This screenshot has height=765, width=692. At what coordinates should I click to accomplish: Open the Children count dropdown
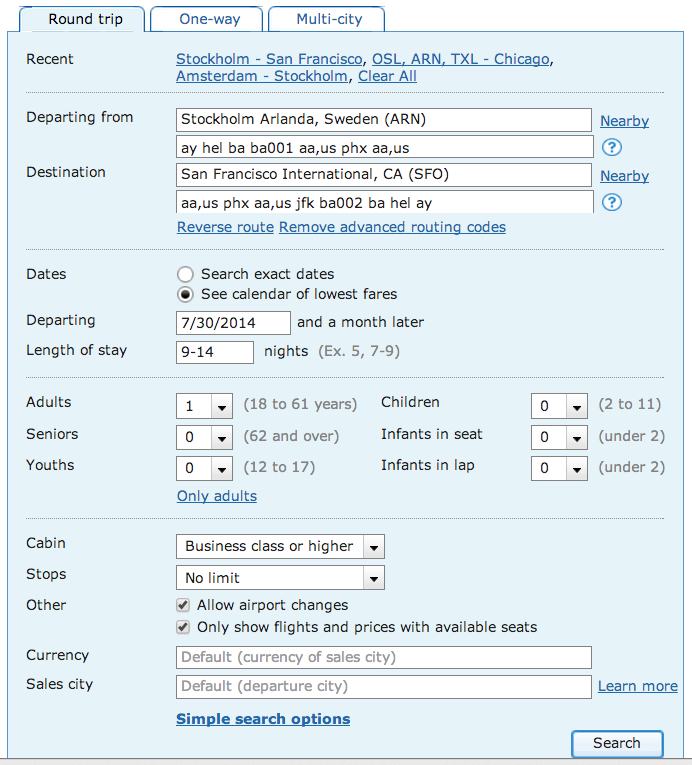pos(559,406)
